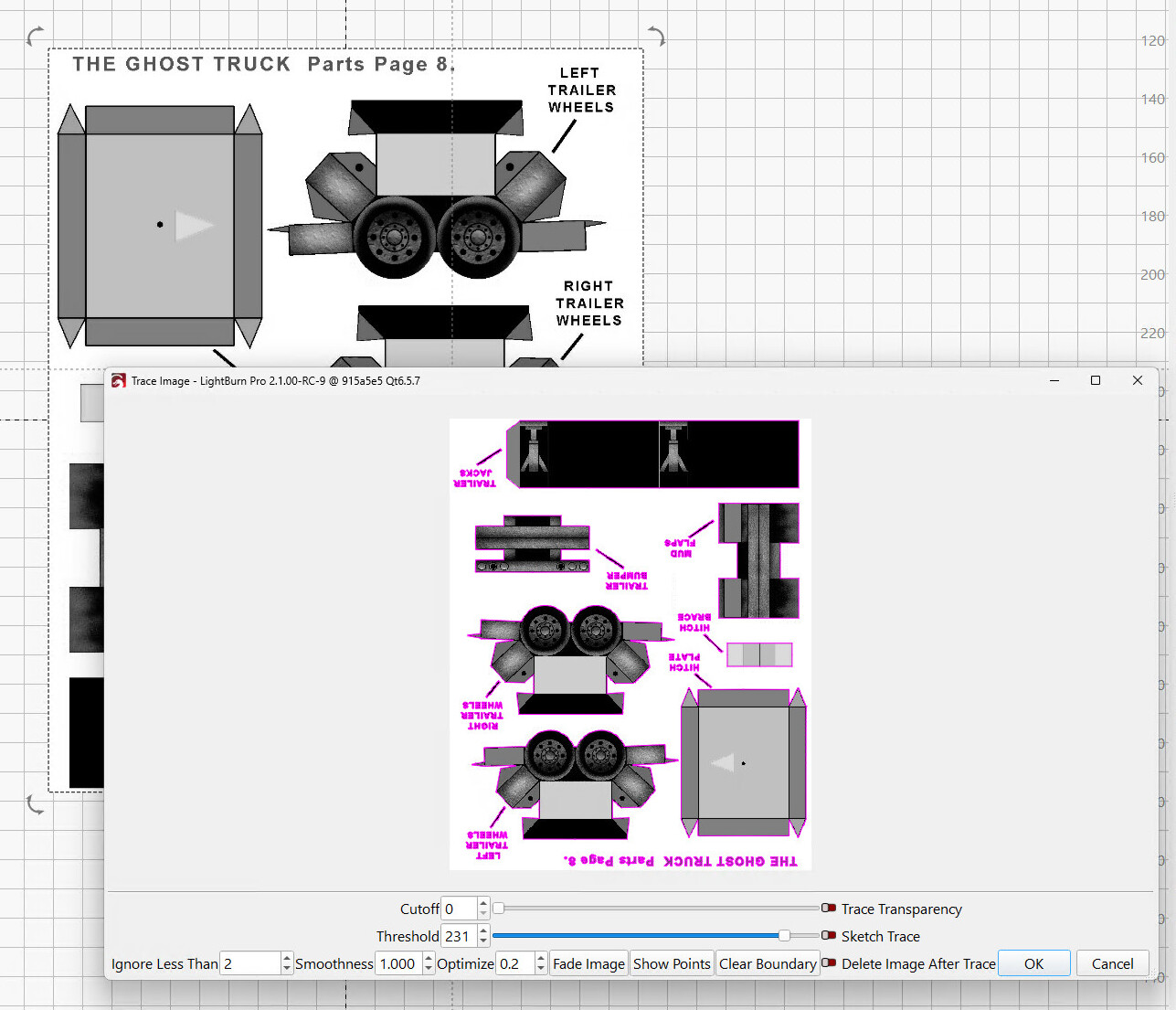
Task: Click the bottom-left rotation handle of the selected image
Action: tap(35, 804)
